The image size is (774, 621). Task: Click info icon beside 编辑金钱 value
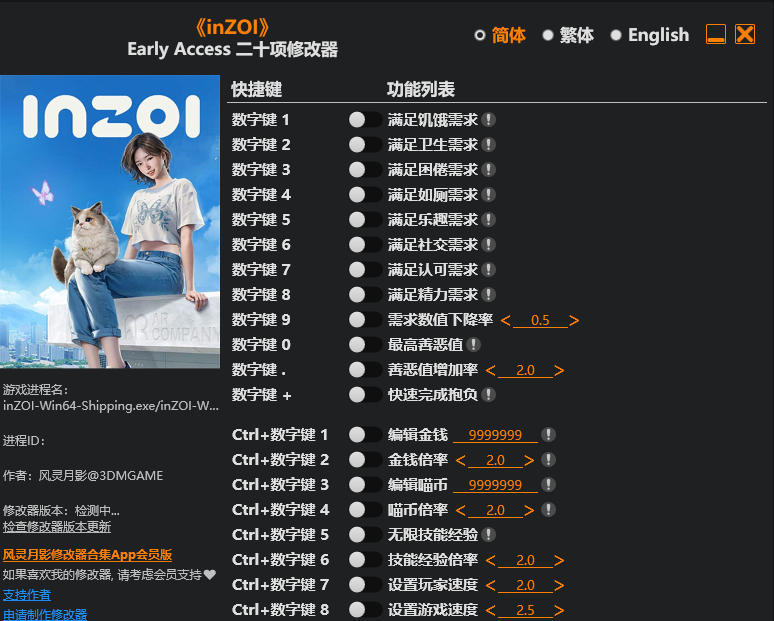(x=548, y=434)
